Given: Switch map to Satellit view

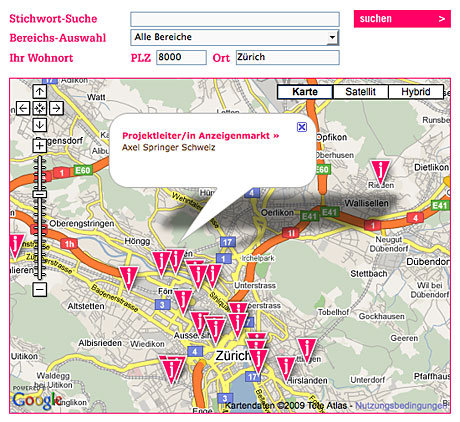Looking at the screenshot, I should (361, 92).
